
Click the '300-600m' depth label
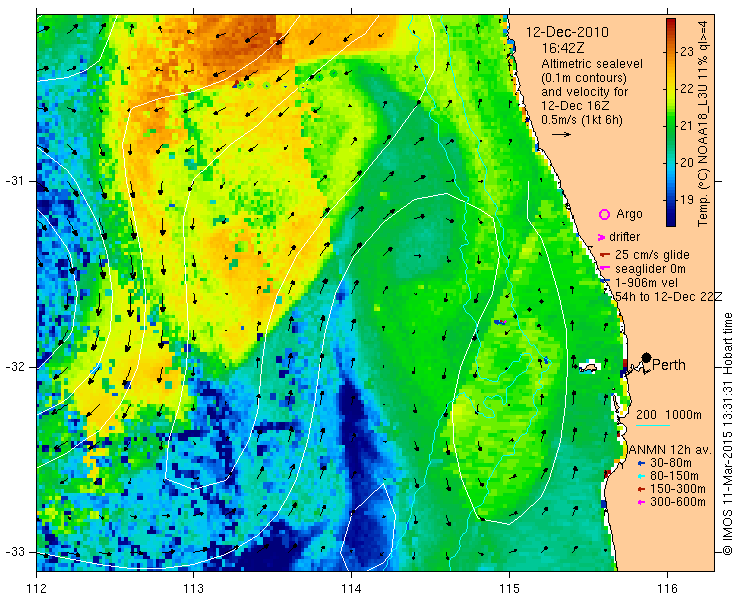tap(678, 502)
